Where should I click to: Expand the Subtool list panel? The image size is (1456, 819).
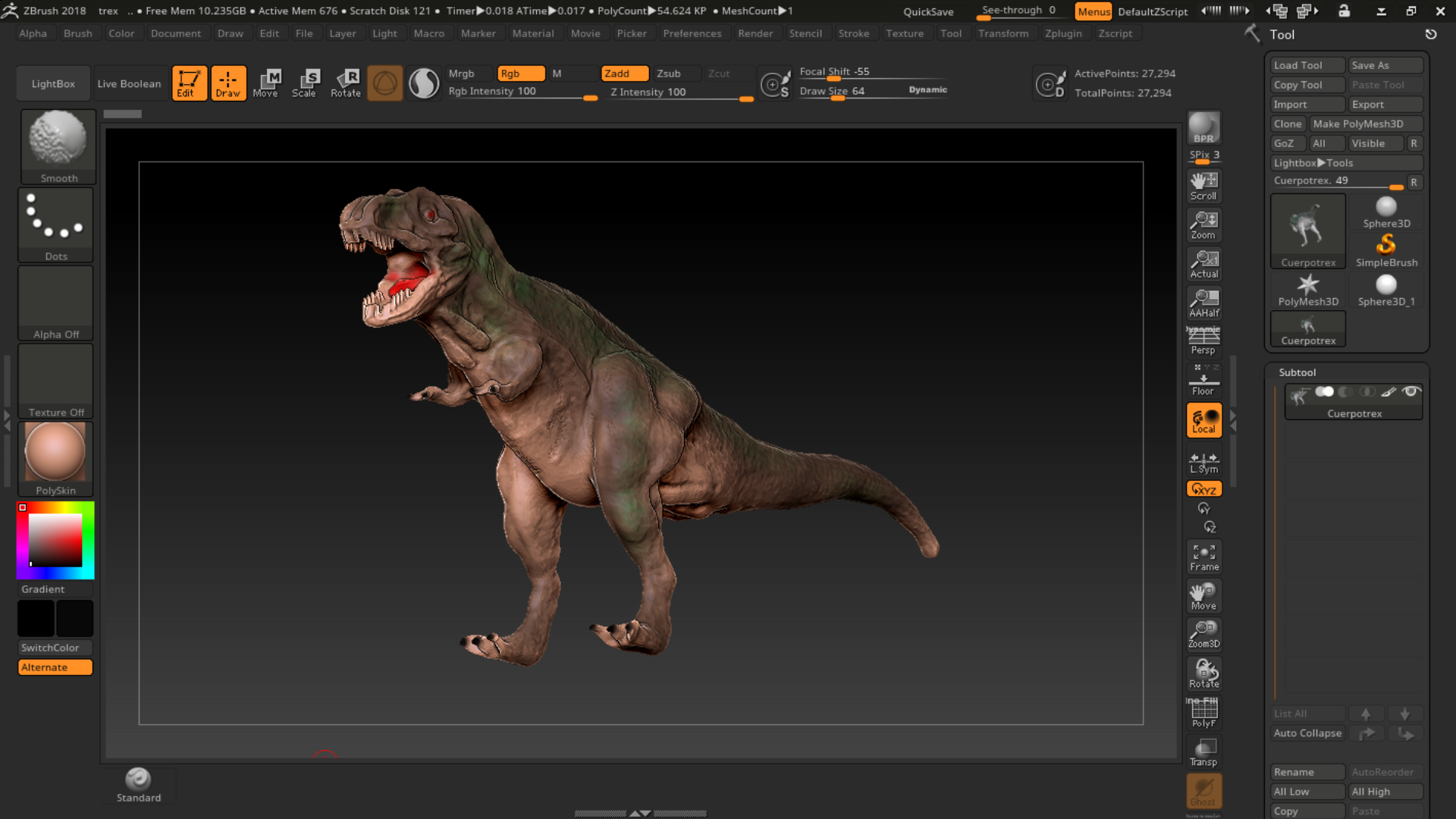(x=1297, y=372)
